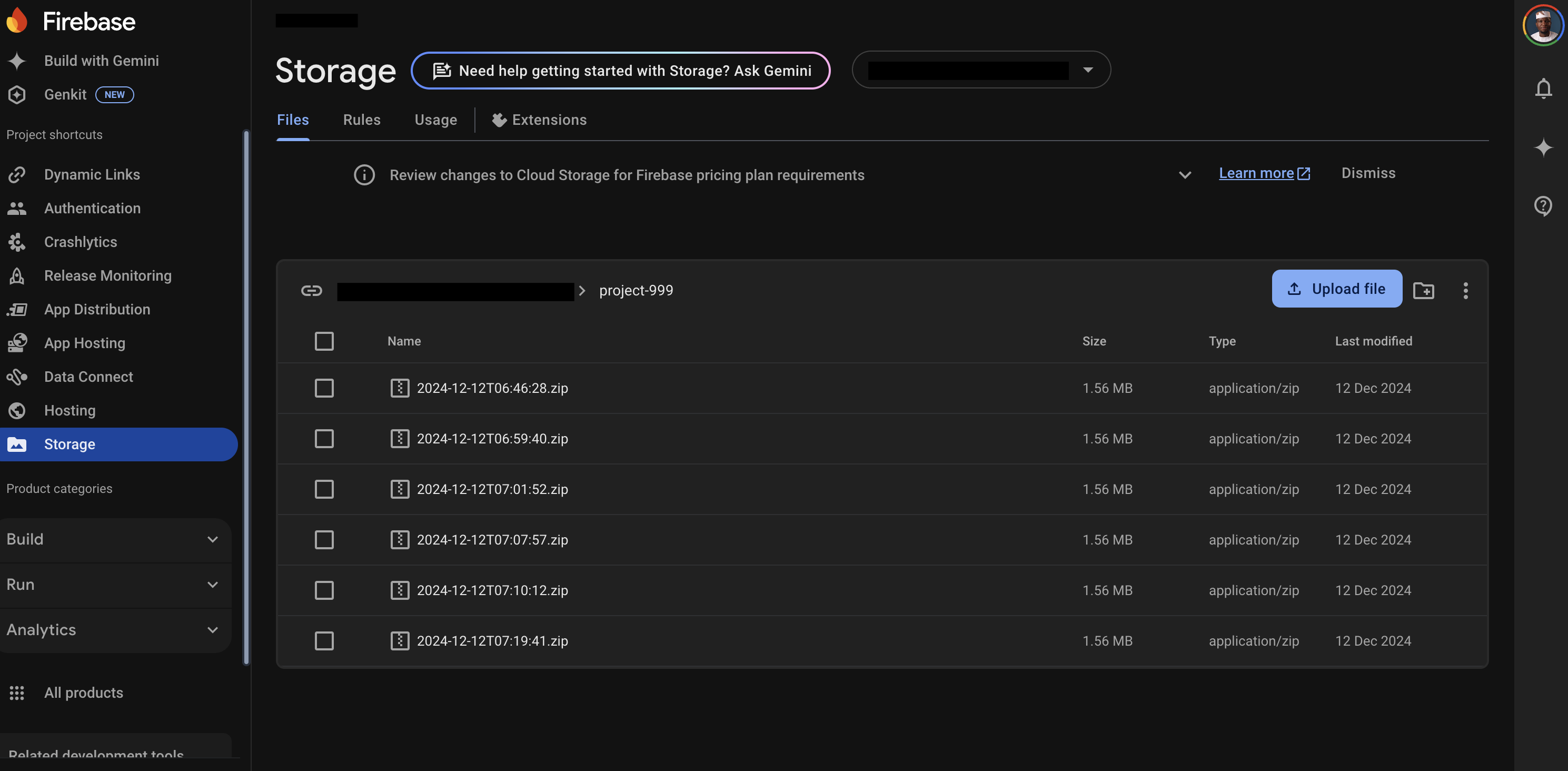Click the Crashlytics label in sidebar
Image resolution: width=1568 pixels, height=771 pixels.
pos(81,242)
